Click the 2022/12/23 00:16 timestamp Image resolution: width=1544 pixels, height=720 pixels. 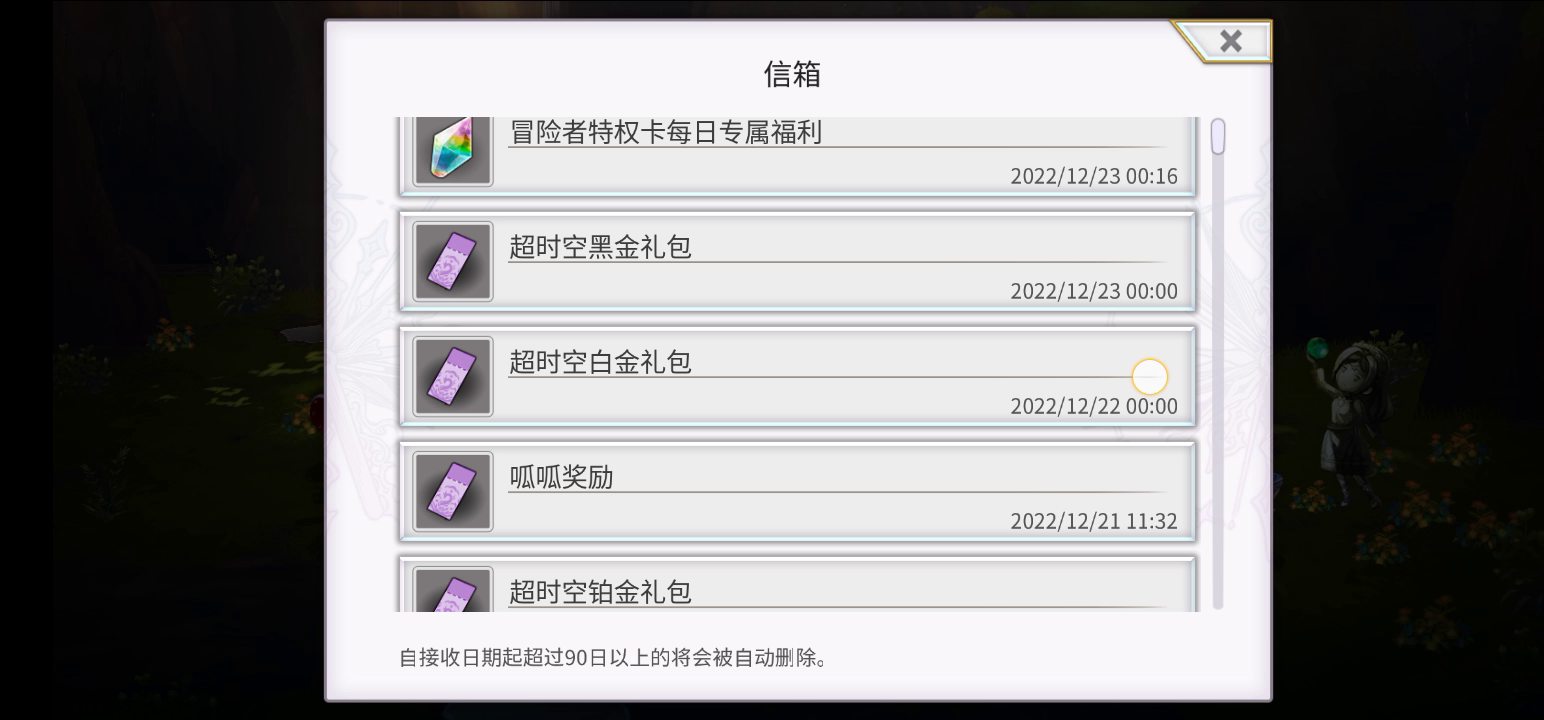pyautogui.click(x=1094, y=176)
